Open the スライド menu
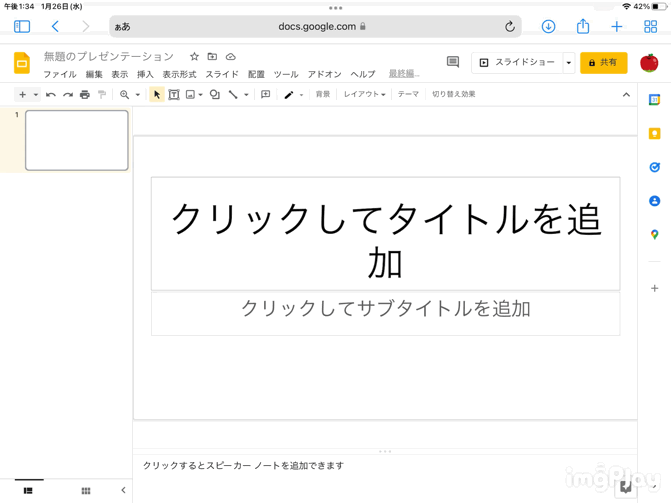Screen dimensions: 671x503 [222, 74]
